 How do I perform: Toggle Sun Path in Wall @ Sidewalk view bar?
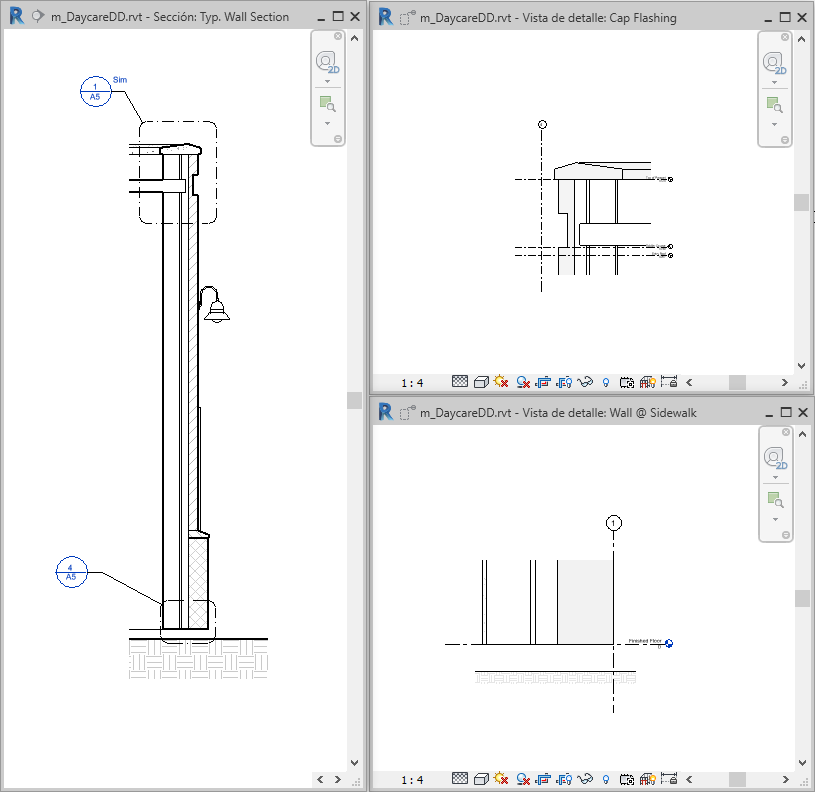(501, 778)
